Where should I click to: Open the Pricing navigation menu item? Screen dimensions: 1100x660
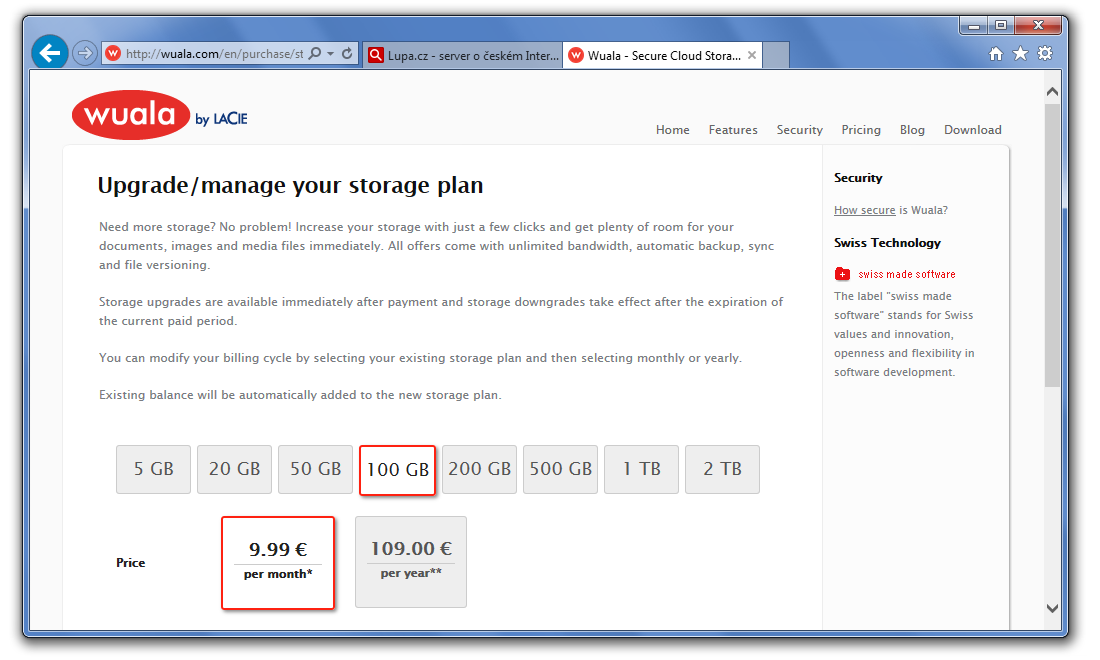(860, 130)
